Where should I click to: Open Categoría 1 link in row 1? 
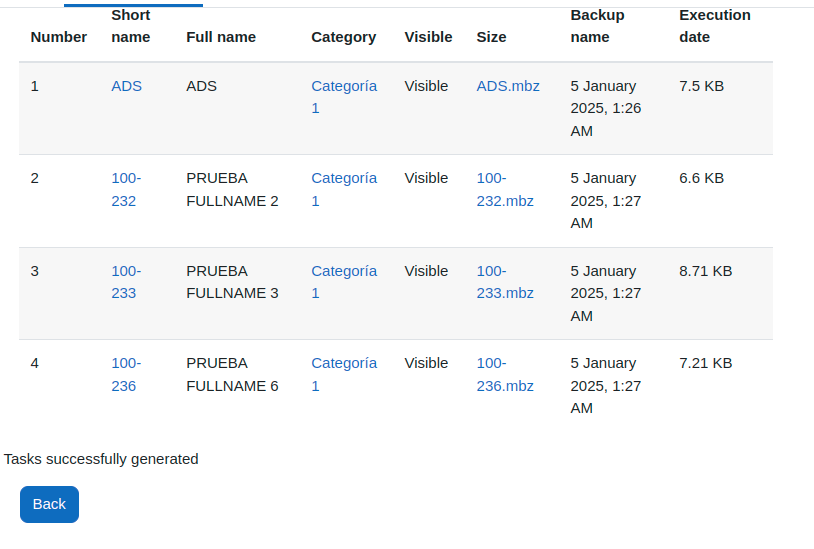(344, 97)
